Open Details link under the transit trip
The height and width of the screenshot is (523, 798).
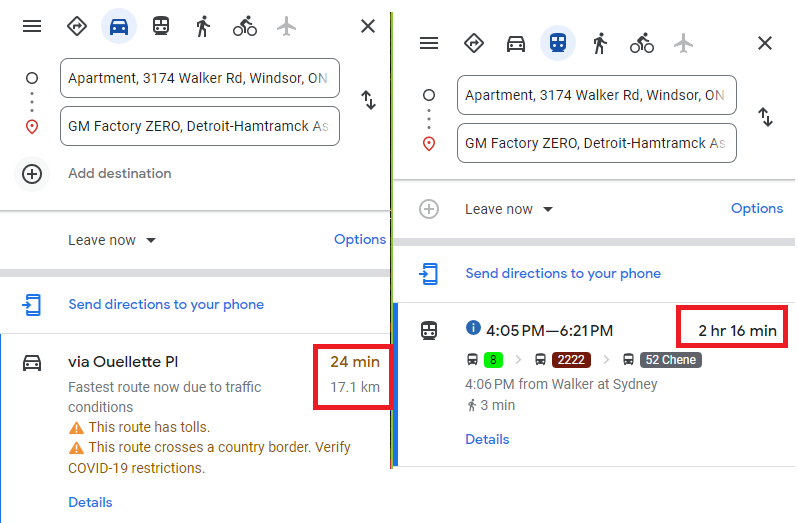[x=487, y=439]
